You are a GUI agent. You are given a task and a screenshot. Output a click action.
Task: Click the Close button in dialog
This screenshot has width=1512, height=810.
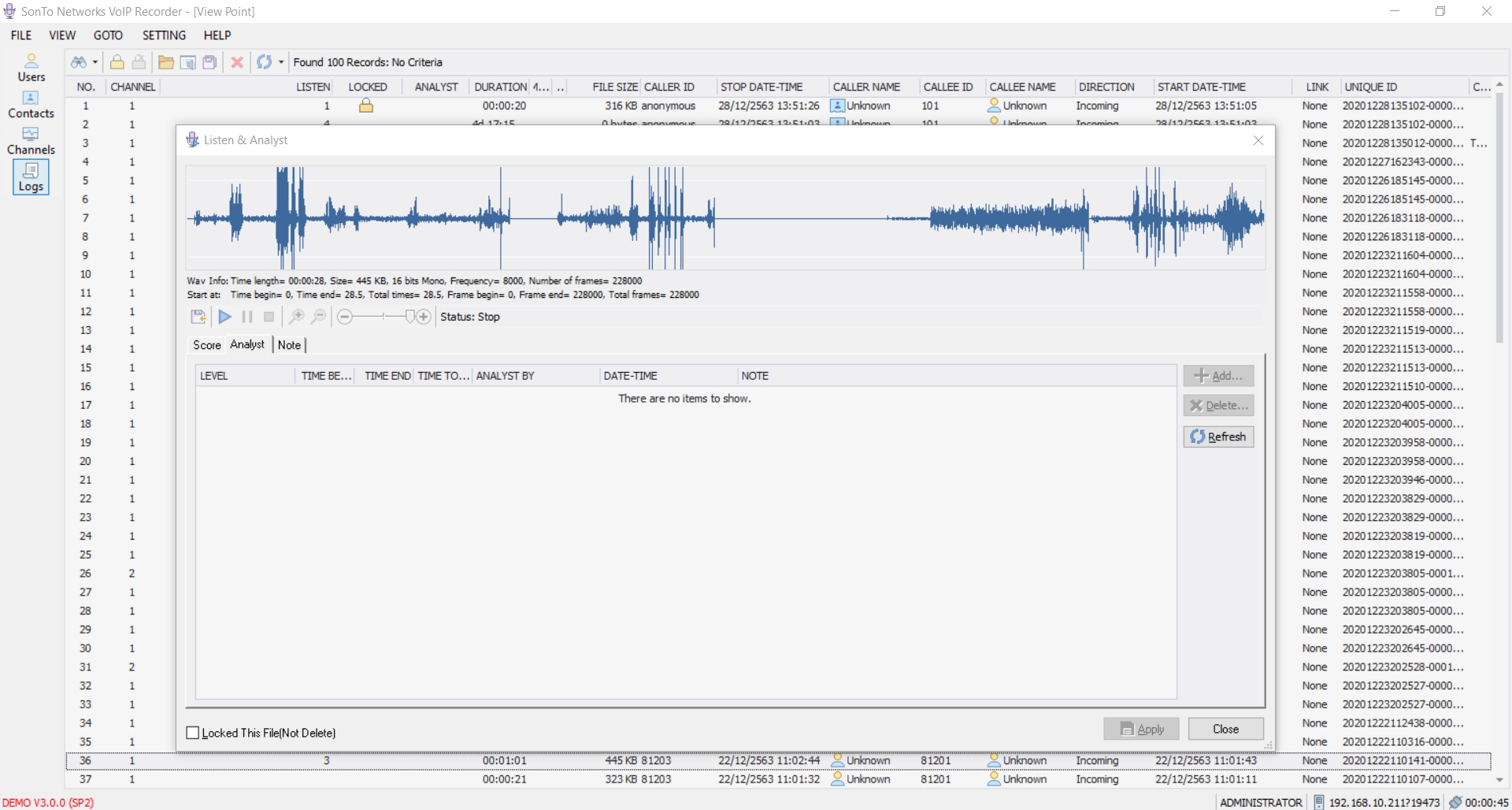click(x=1225, y=729)
